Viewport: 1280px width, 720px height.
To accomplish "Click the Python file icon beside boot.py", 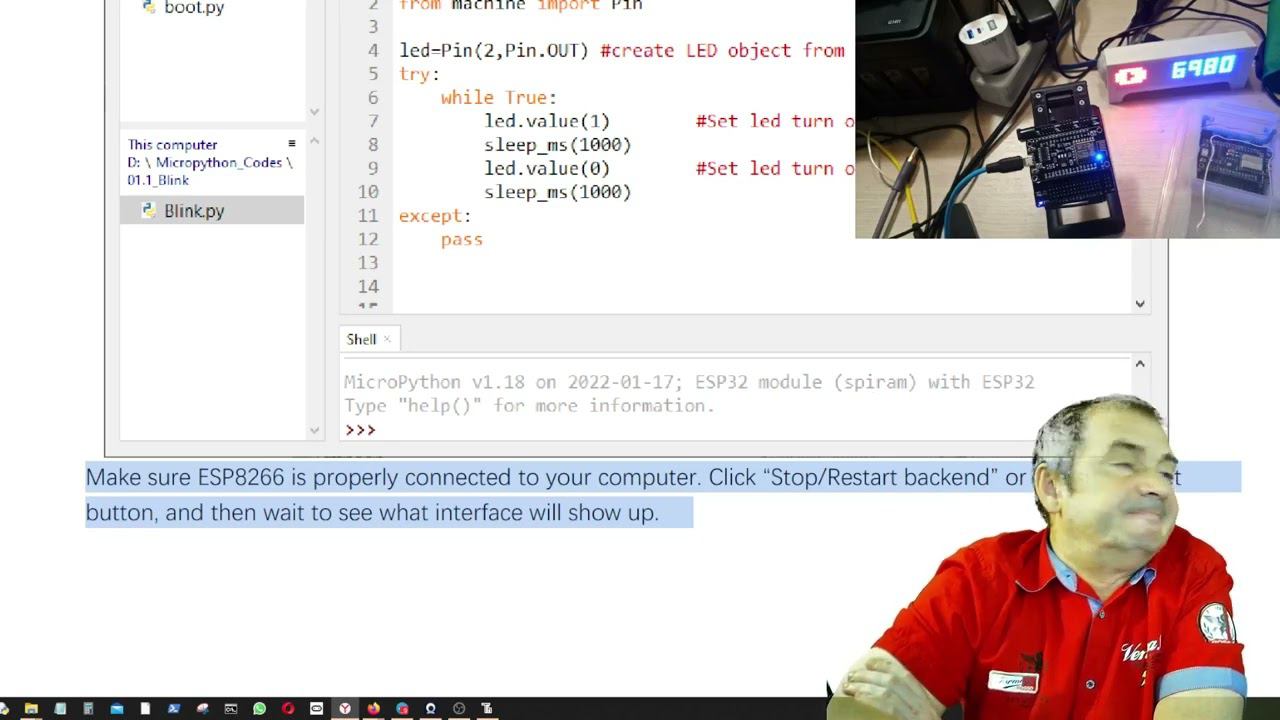I will (x=148, y=6).
